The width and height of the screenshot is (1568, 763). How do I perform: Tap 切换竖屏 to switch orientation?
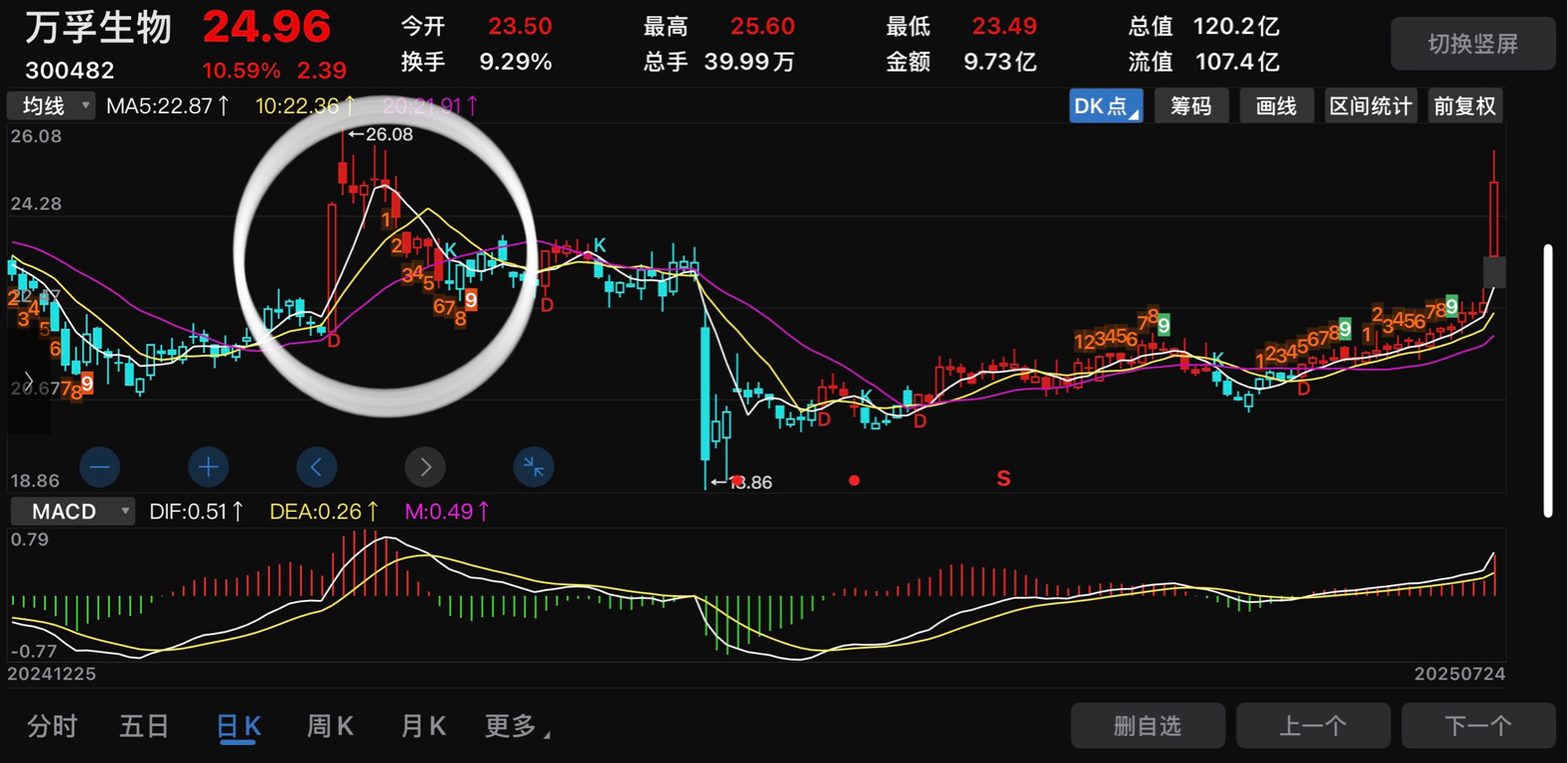tap(1473, 44)
